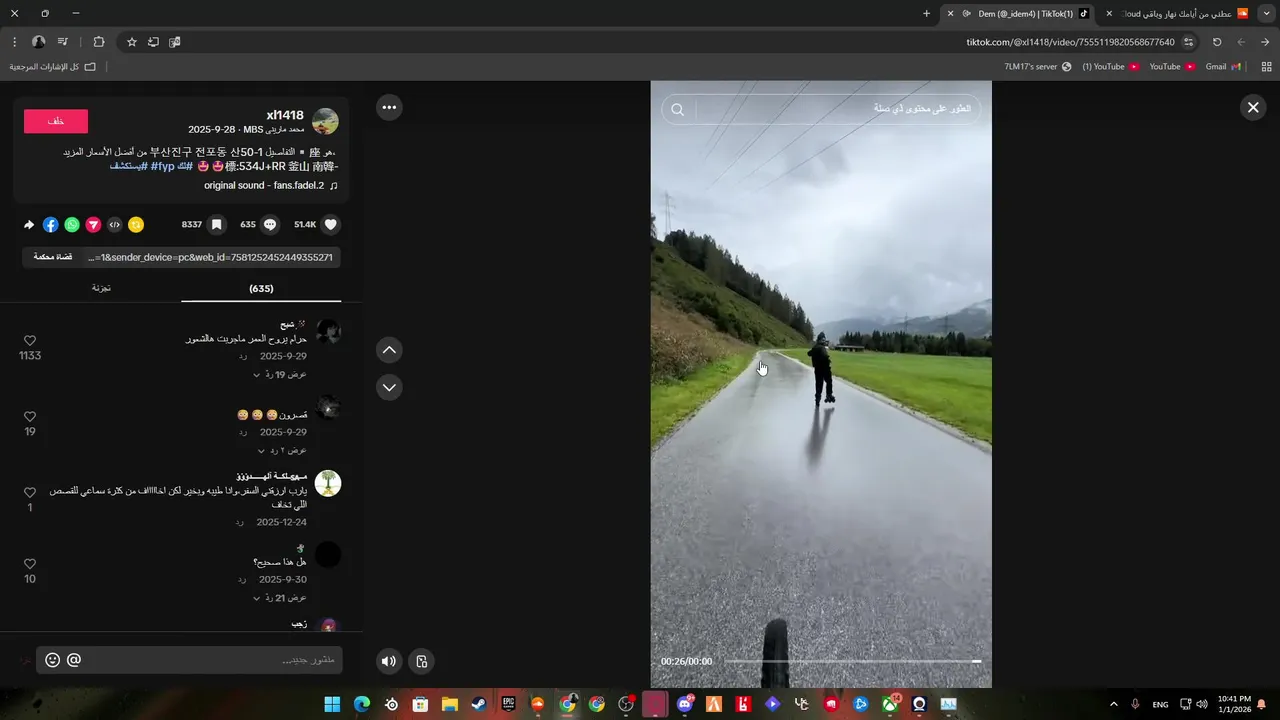
Task: Reload the page
Action: (1217, 42)
